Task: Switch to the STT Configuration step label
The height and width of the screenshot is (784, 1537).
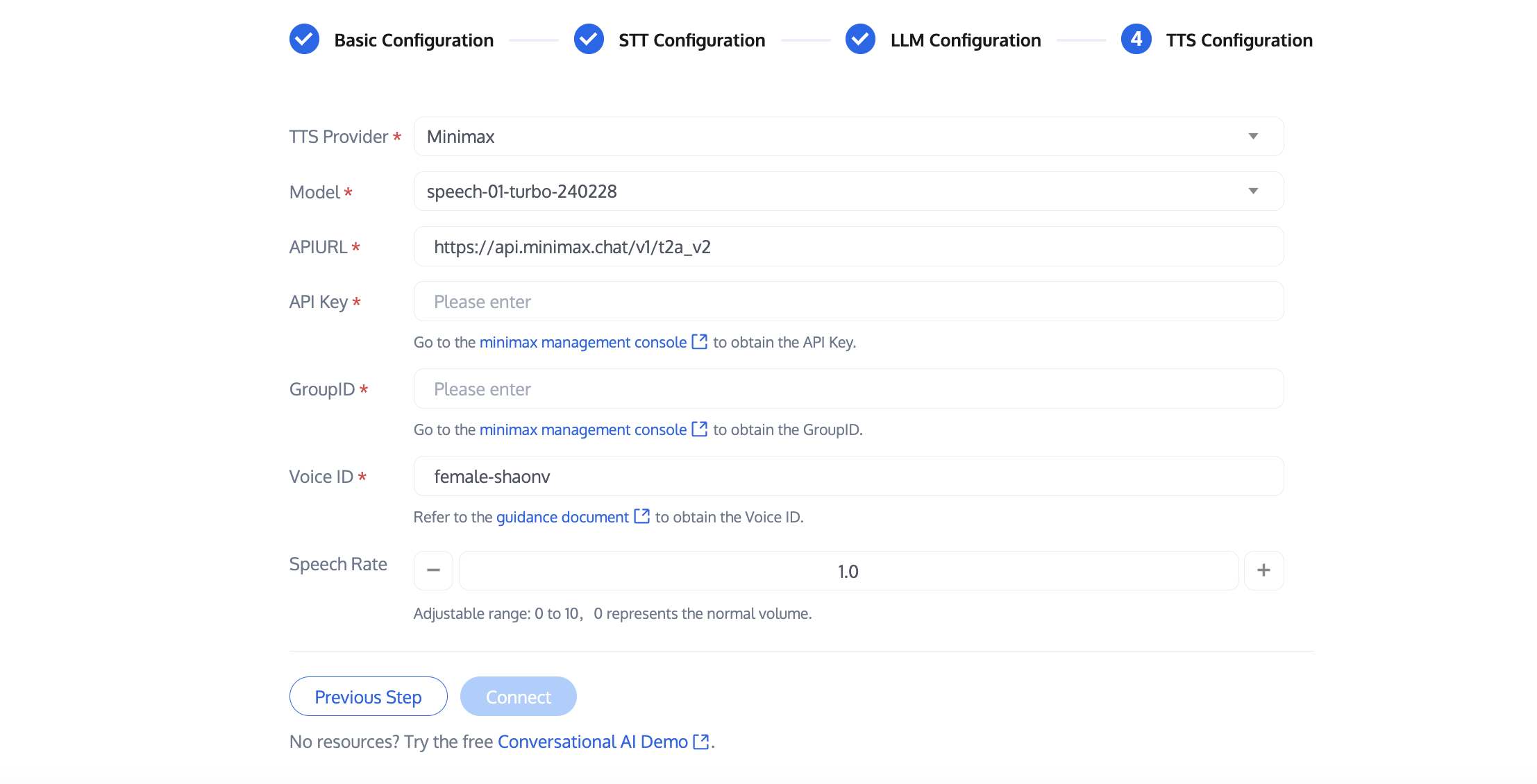Action: 691,40
